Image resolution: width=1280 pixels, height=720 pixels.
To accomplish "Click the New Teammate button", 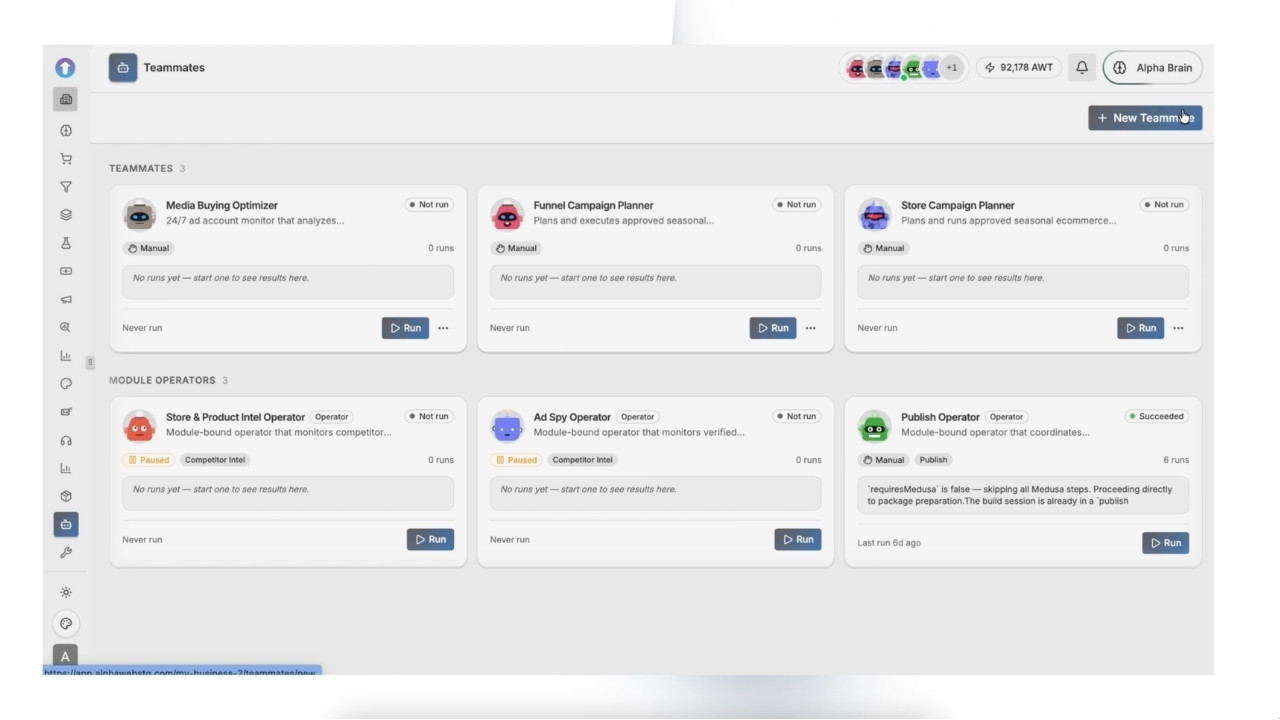I will point(1145,118).
